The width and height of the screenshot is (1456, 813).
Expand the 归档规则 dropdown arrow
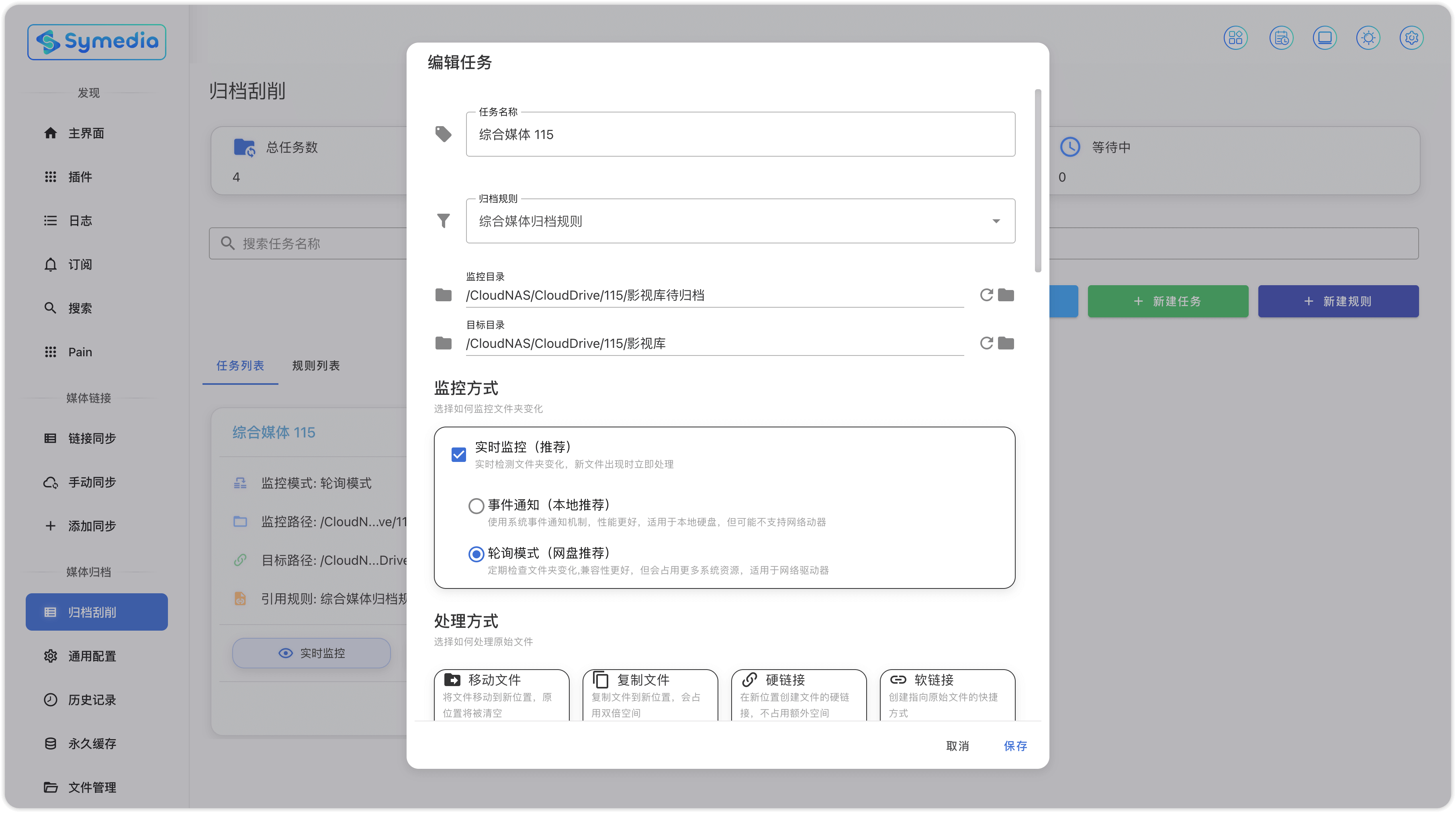coord(996,221)
